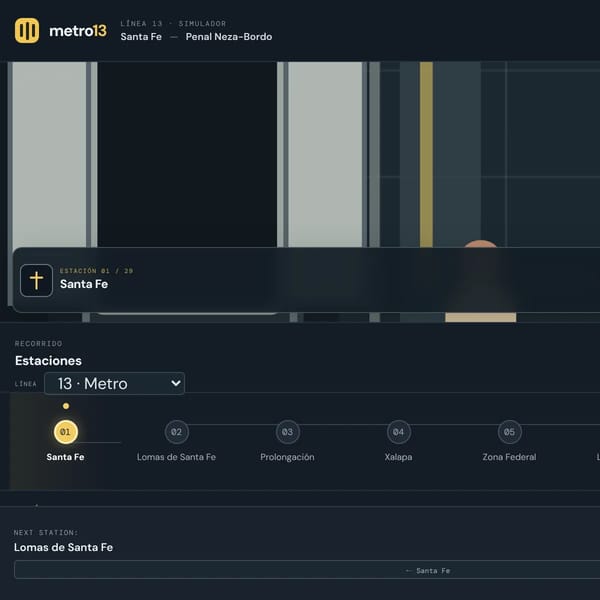Click the ← Santa Fe progress bar

307,570
